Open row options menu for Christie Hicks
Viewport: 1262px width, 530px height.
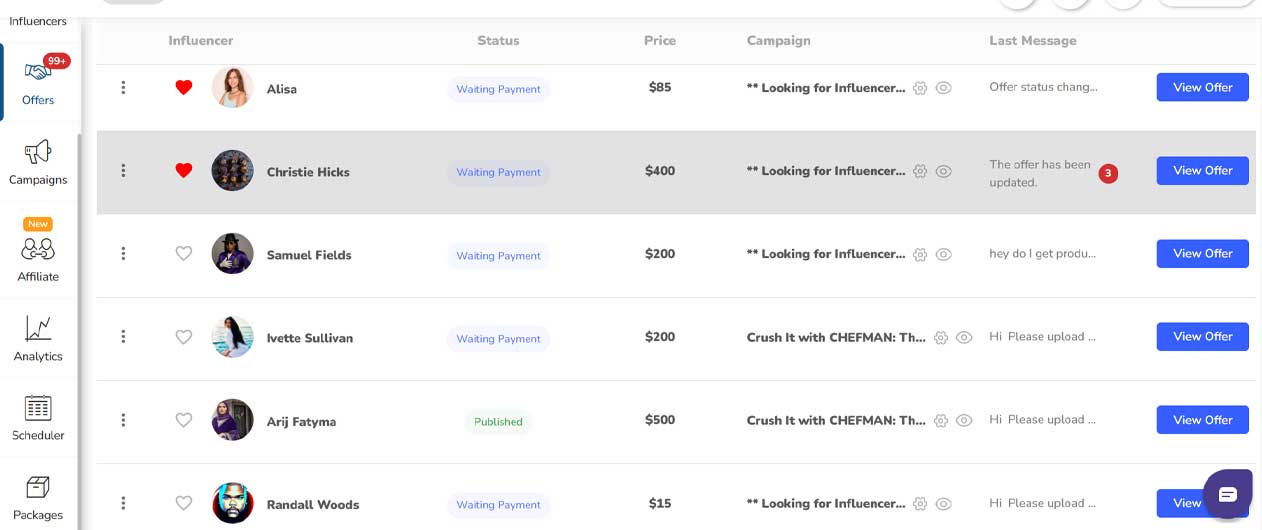tap(123, 171)
